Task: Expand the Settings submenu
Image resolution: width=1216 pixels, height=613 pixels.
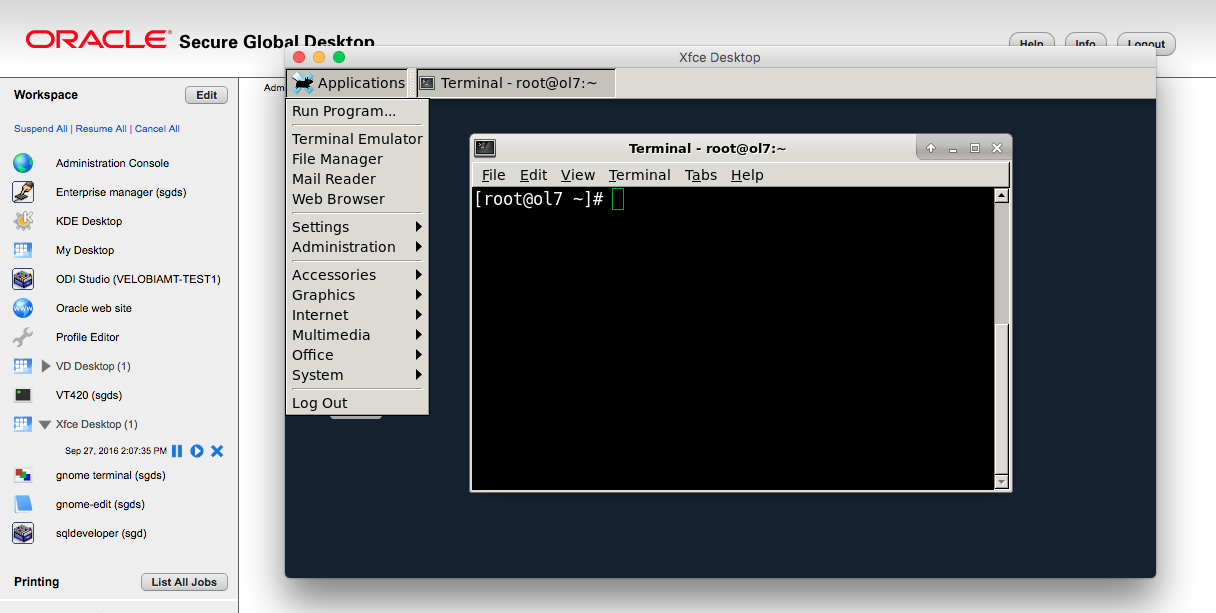Action: 357,227
